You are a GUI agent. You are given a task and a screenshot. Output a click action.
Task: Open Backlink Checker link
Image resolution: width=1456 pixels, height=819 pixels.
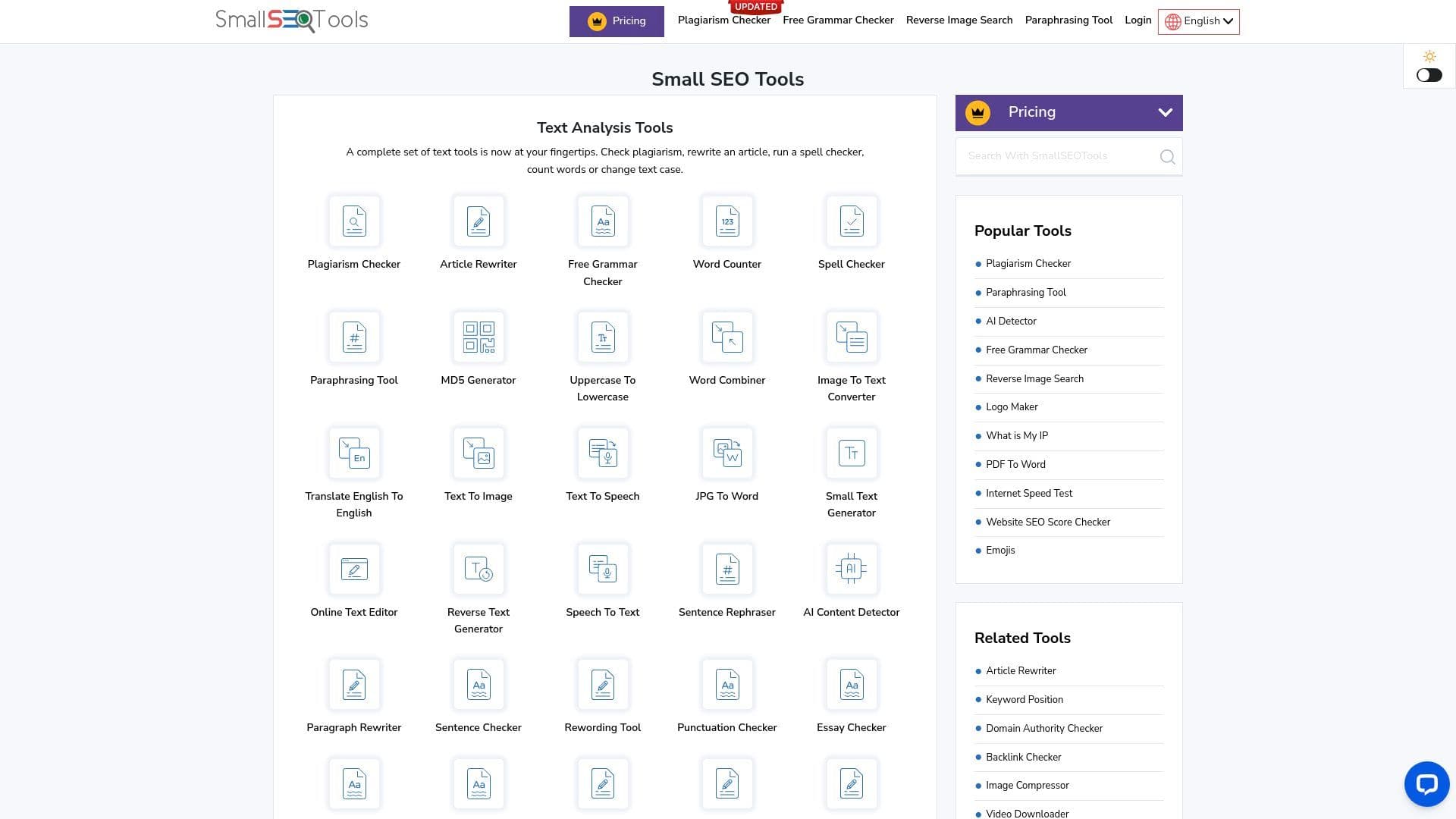(1023, 758)
